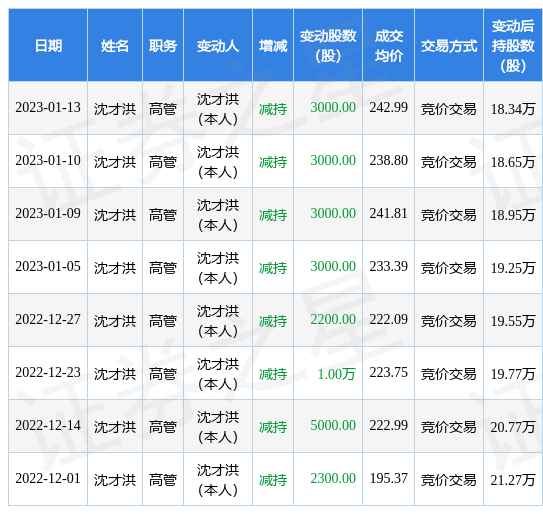The height and width of the screenshot is (514, 543).
Task: Click holdings value 18.65万
Action: point(513,162)
